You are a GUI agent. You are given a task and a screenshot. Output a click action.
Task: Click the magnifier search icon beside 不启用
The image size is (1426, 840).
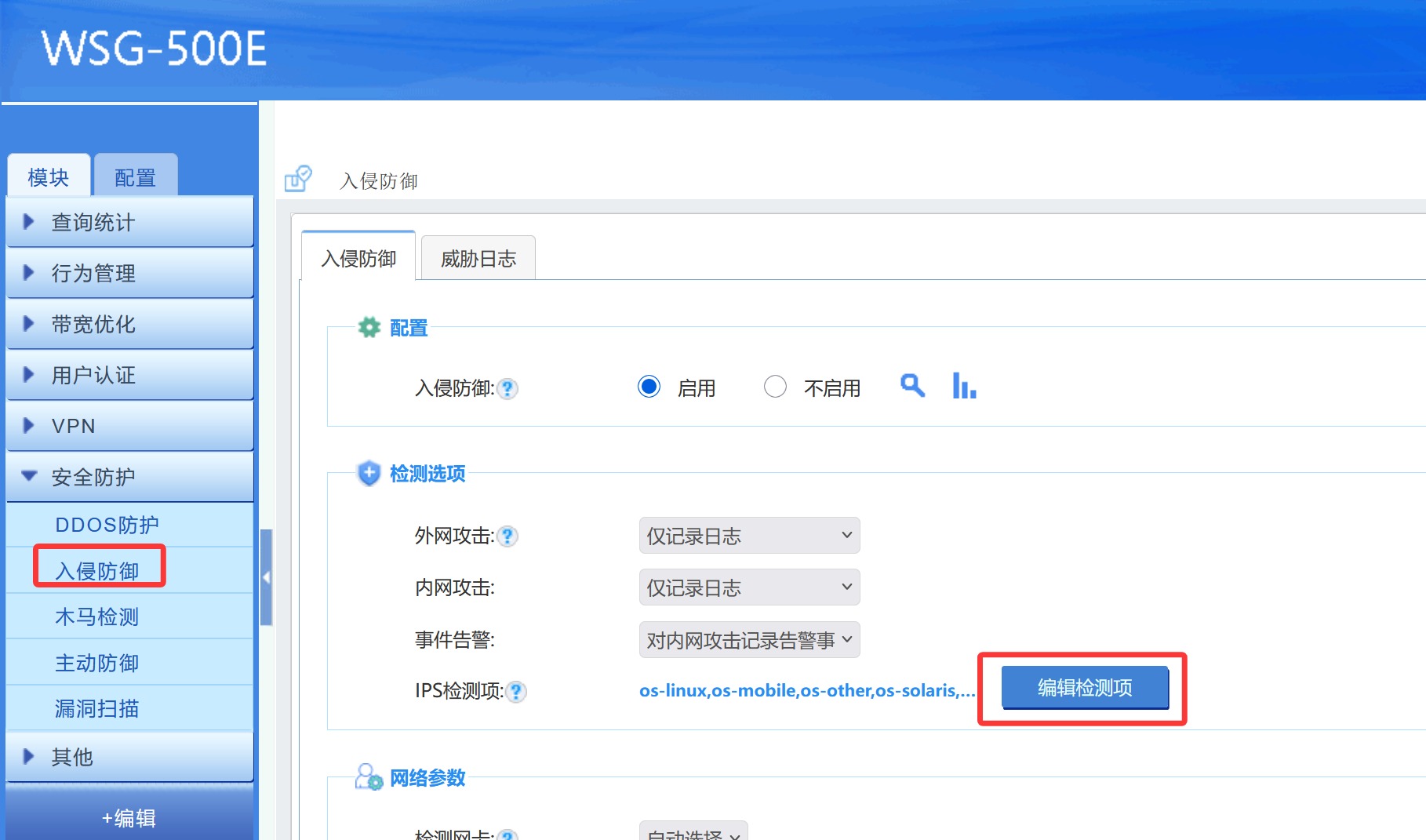coord(911,386)
